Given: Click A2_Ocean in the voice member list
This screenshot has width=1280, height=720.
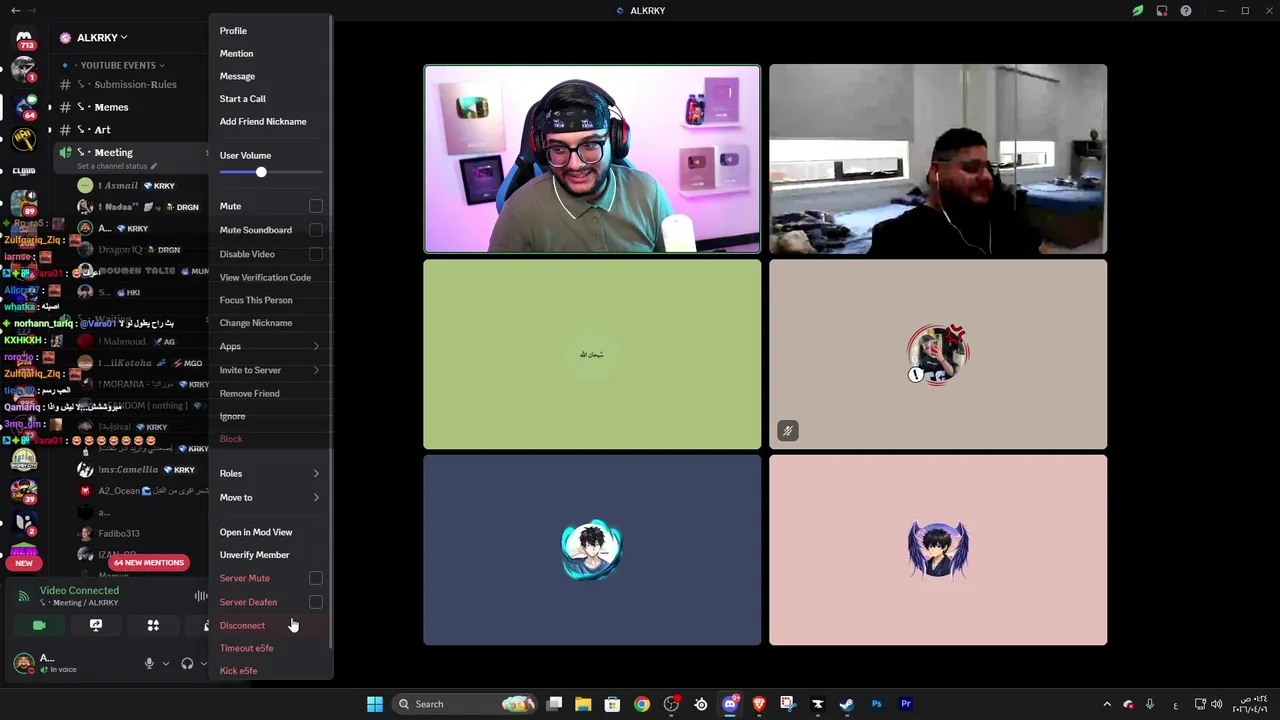Looking at the screenshot, I should point(140,491).
